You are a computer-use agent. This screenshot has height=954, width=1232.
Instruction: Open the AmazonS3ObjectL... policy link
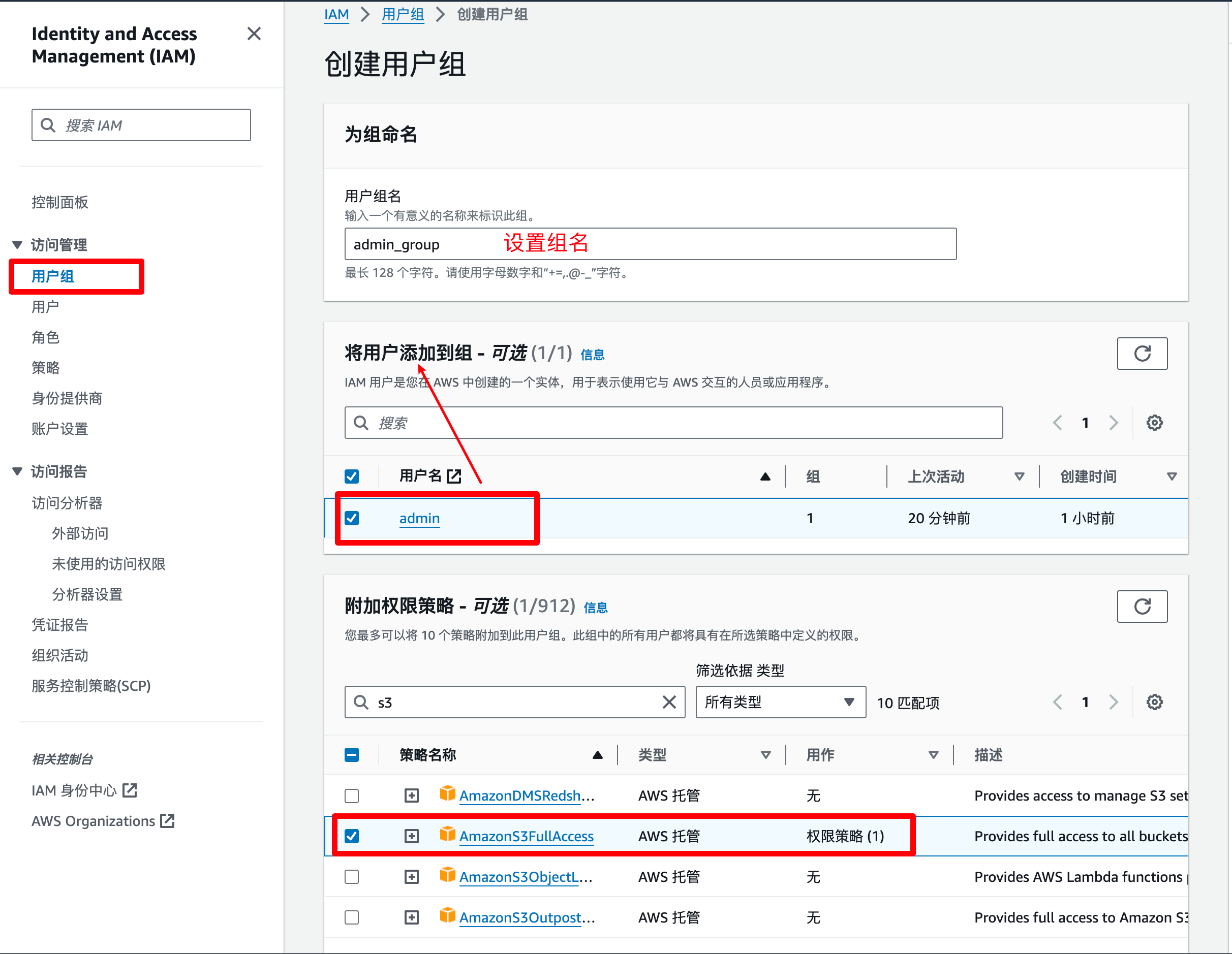click(526, 877)
